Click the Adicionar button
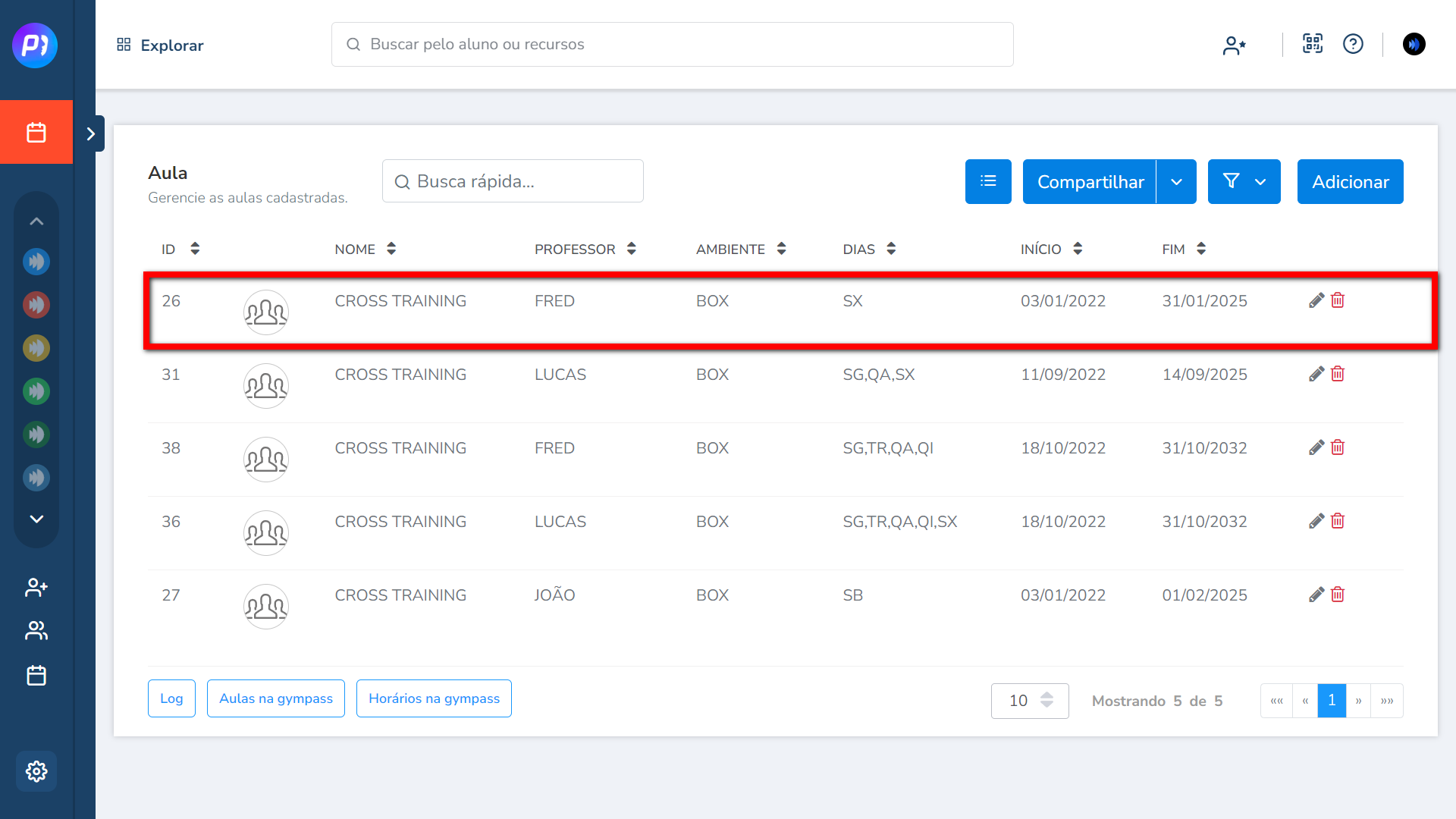The width and height of the screenshot is (1456, 819). pos(1350,181)
